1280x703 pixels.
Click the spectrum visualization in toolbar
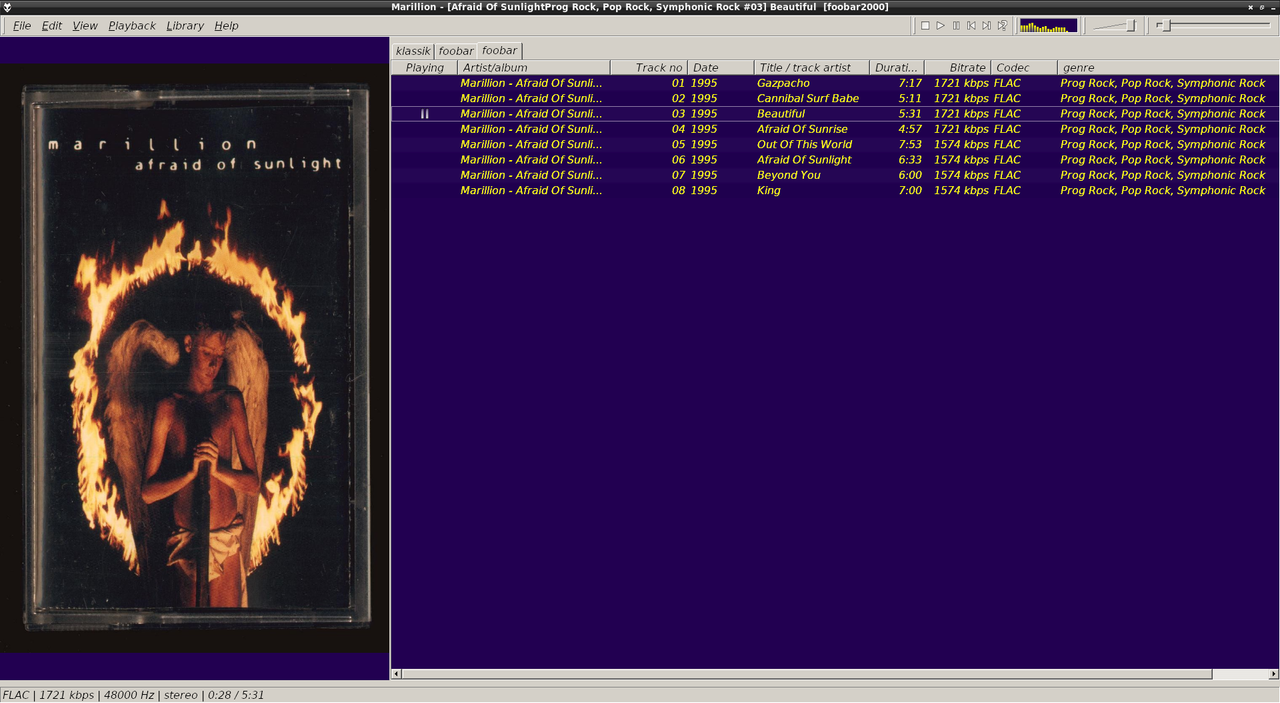[1048, 26]
